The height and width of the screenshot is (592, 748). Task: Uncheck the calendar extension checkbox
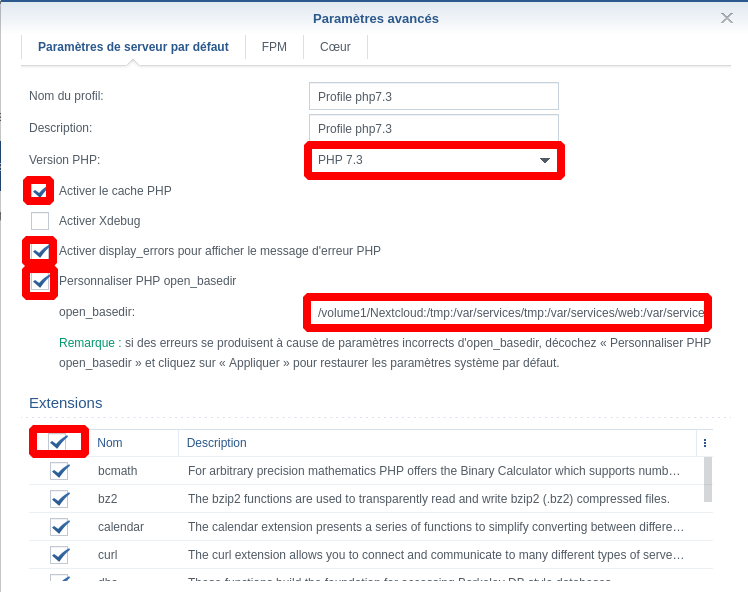[60, 527]
